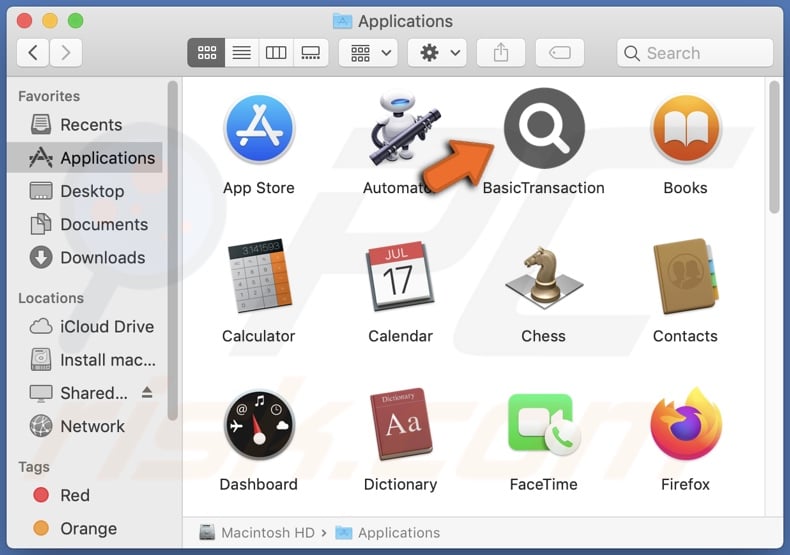
Task: Open the group-by arrangement dropdown
Action: (368, 52)
